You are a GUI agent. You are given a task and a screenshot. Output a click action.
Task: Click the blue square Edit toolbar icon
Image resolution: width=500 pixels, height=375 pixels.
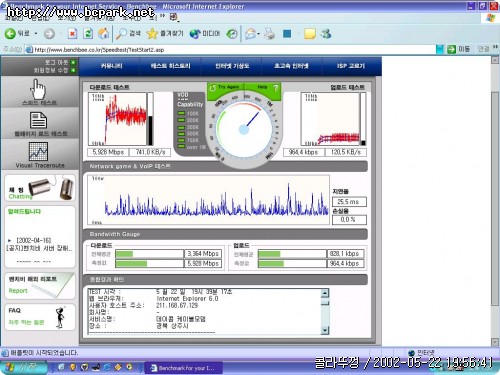coord(287,33)
